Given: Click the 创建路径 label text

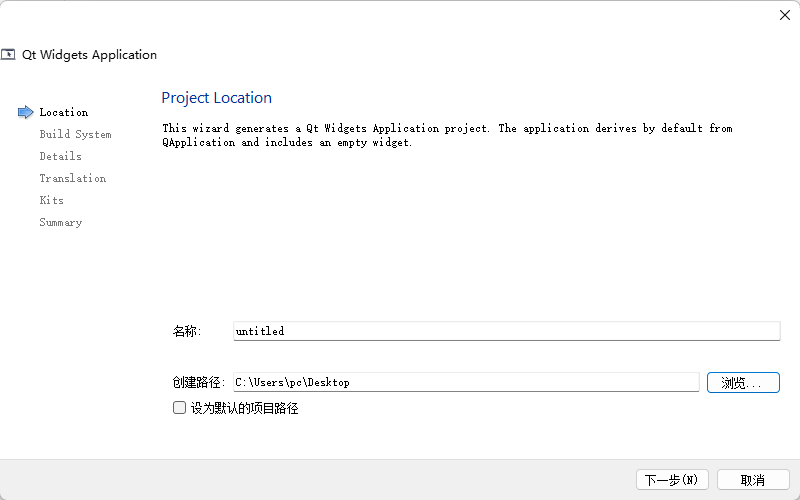Looking at the screenshot, I should (x=199, y=382).
